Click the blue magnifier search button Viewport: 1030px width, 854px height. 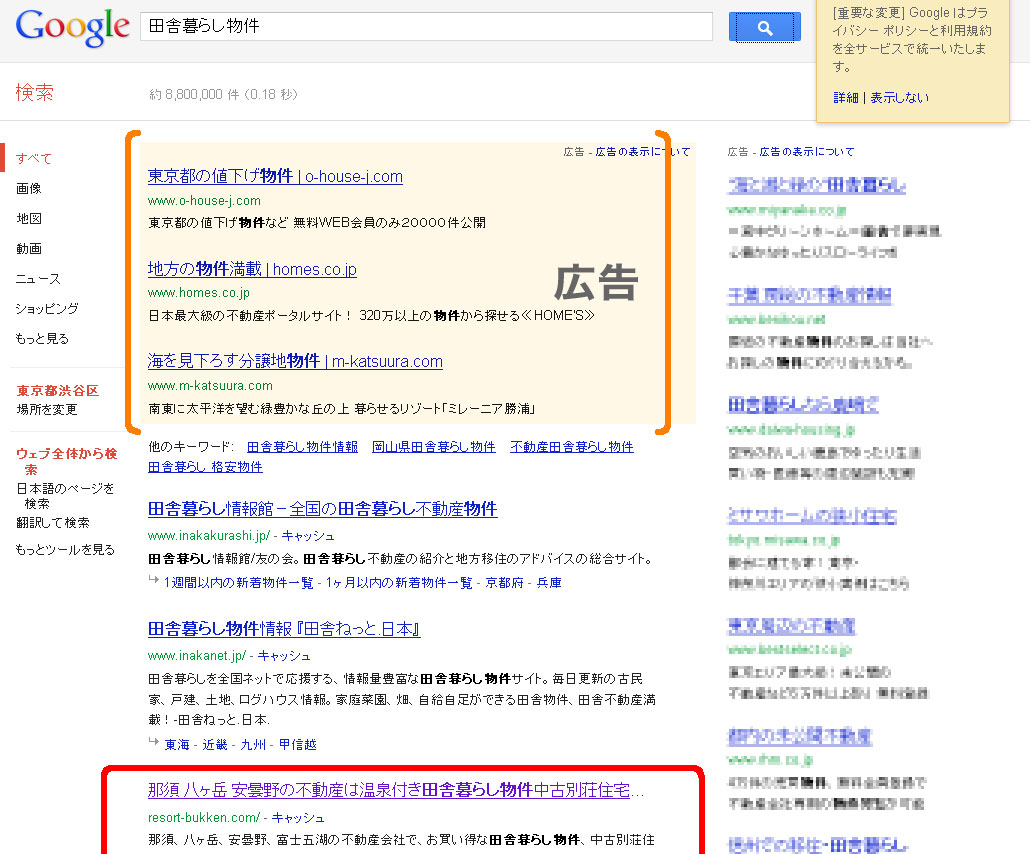coord(765,27)
